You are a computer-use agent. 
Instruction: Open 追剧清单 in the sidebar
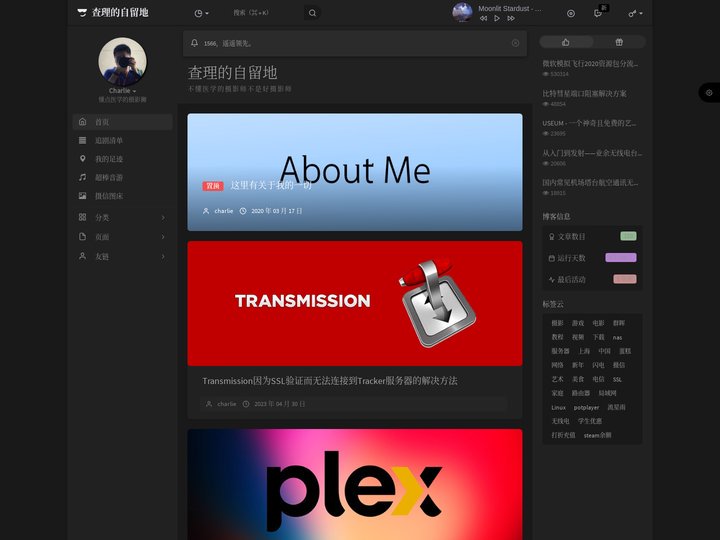(x=123, y=141)
